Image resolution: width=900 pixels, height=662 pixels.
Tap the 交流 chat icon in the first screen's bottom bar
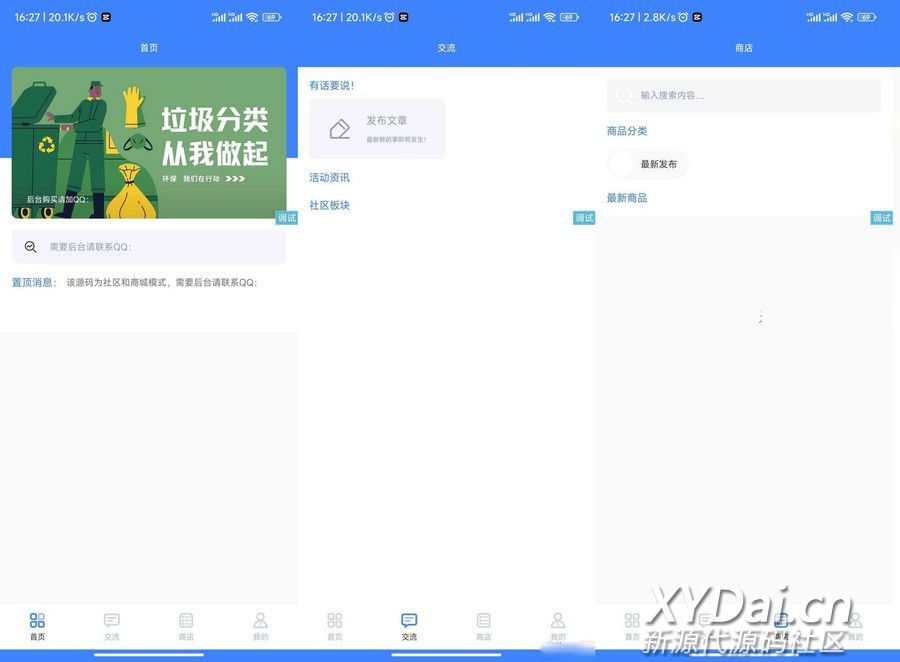point(111,621)
